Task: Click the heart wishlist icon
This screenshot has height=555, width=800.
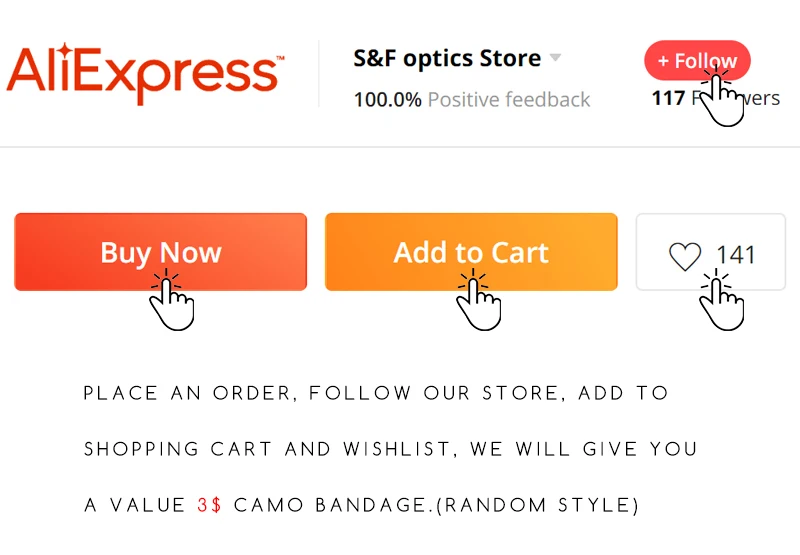Action: point(685,256)
